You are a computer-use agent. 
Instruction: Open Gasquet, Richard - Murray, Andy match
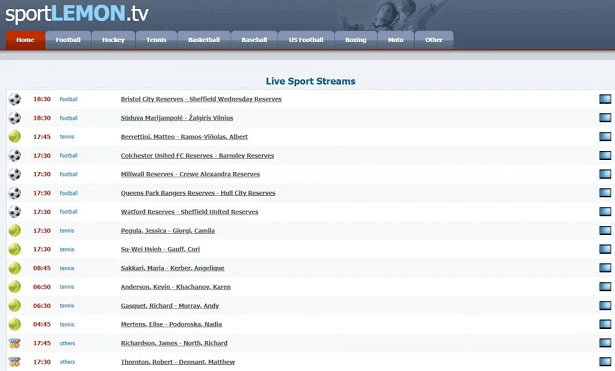170,306
